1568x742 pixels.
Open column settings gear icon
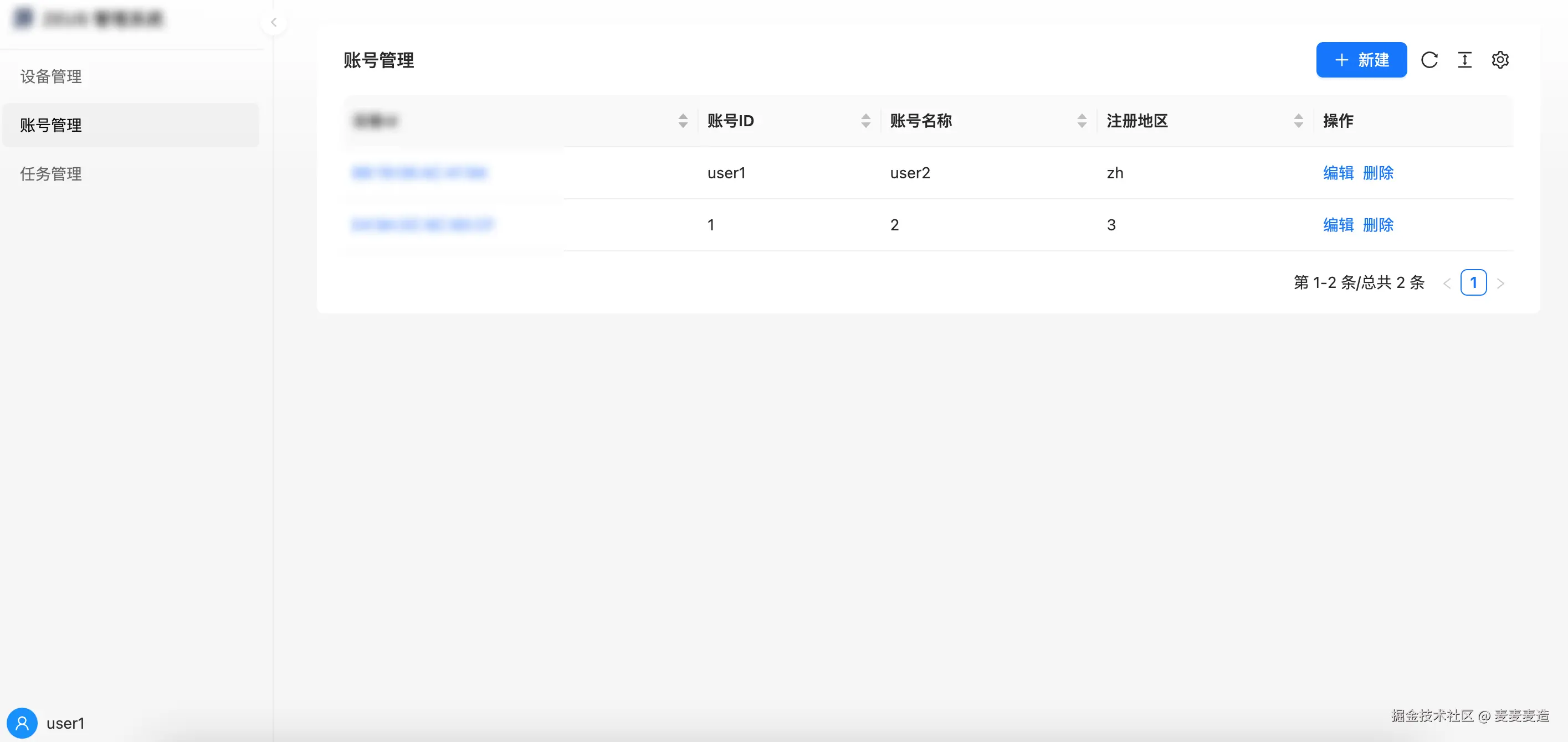[x=1499, y=60]
